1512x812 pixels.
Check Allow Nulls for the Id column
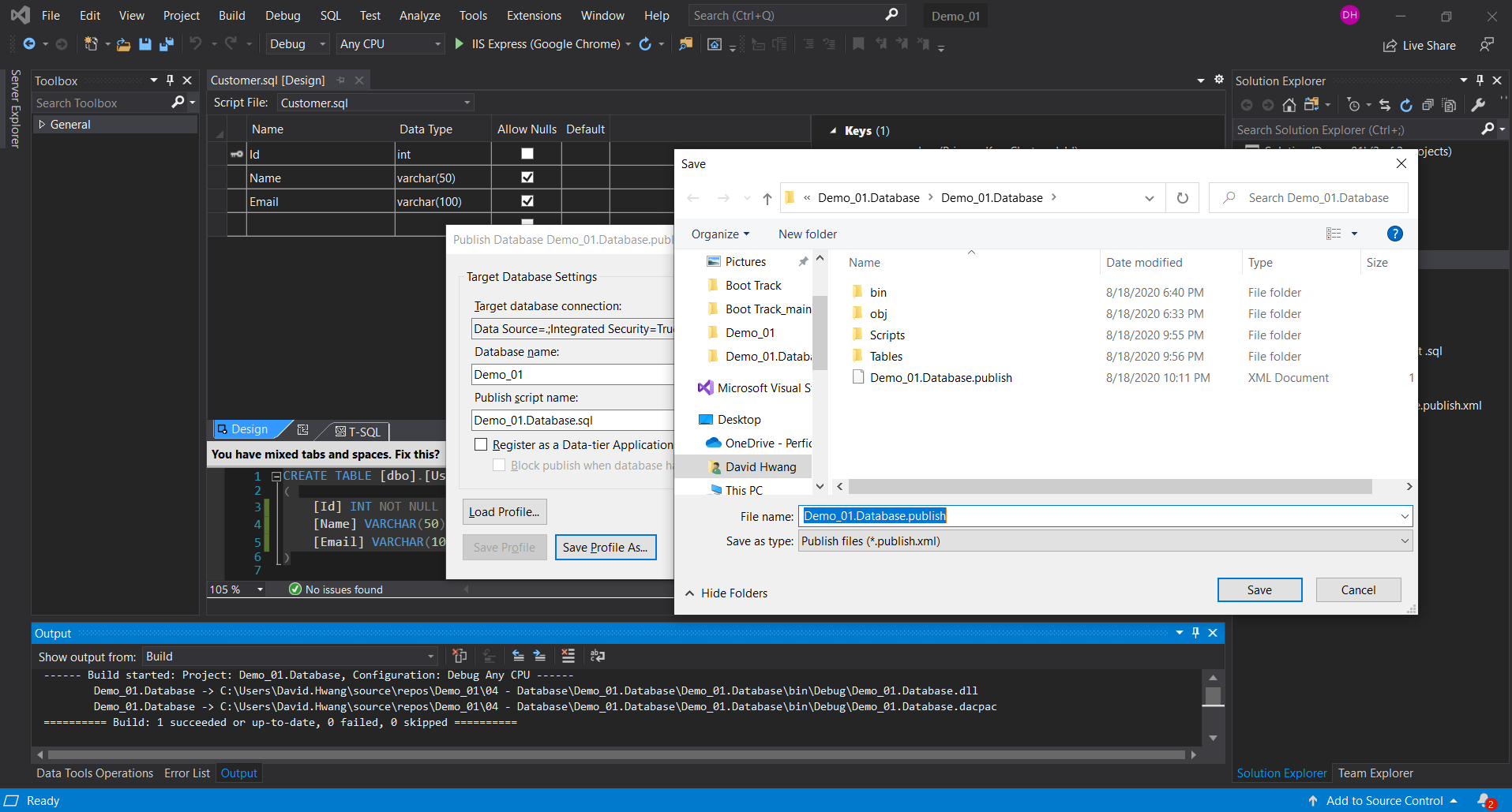tap(527, 153)
